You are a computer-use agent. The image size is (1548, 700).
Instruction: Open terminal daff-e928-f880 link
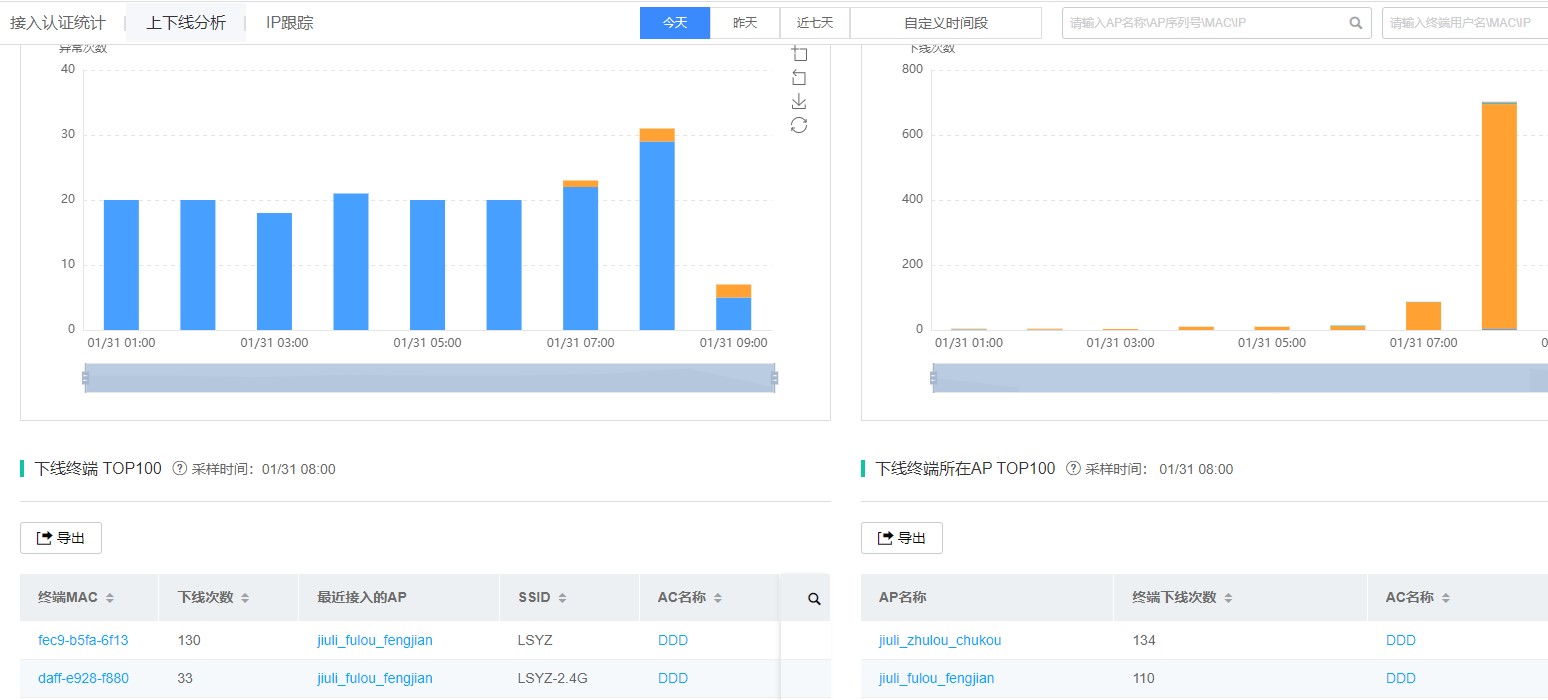[x=83, y=678]
